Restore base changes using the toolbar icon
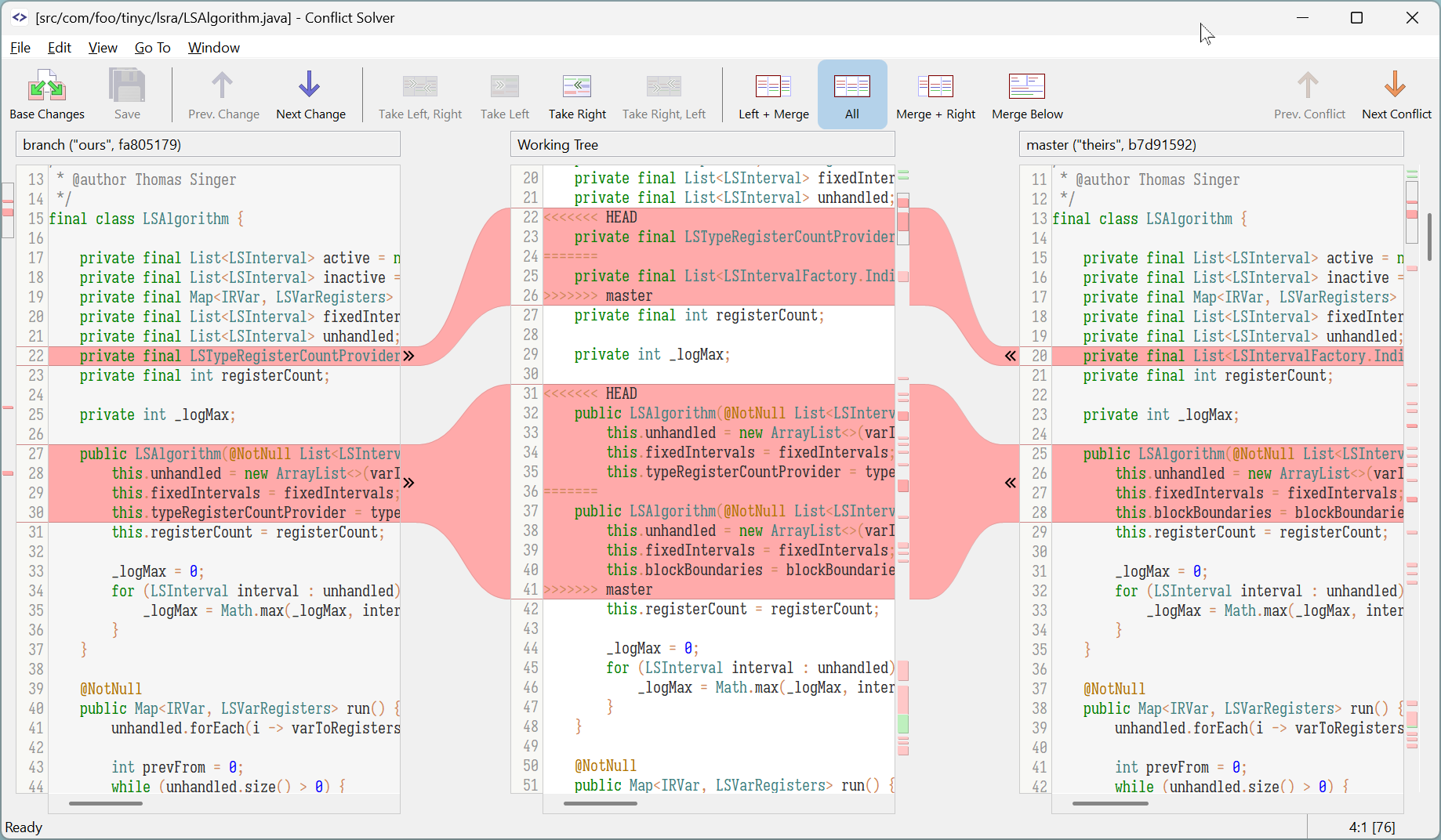1441x840 pixels. coord(46,92)
